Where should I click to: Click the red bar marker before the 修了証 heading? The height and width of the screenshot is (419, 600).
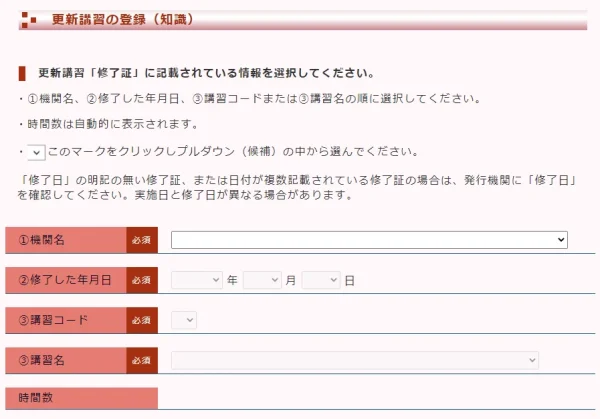pos(22,74)
